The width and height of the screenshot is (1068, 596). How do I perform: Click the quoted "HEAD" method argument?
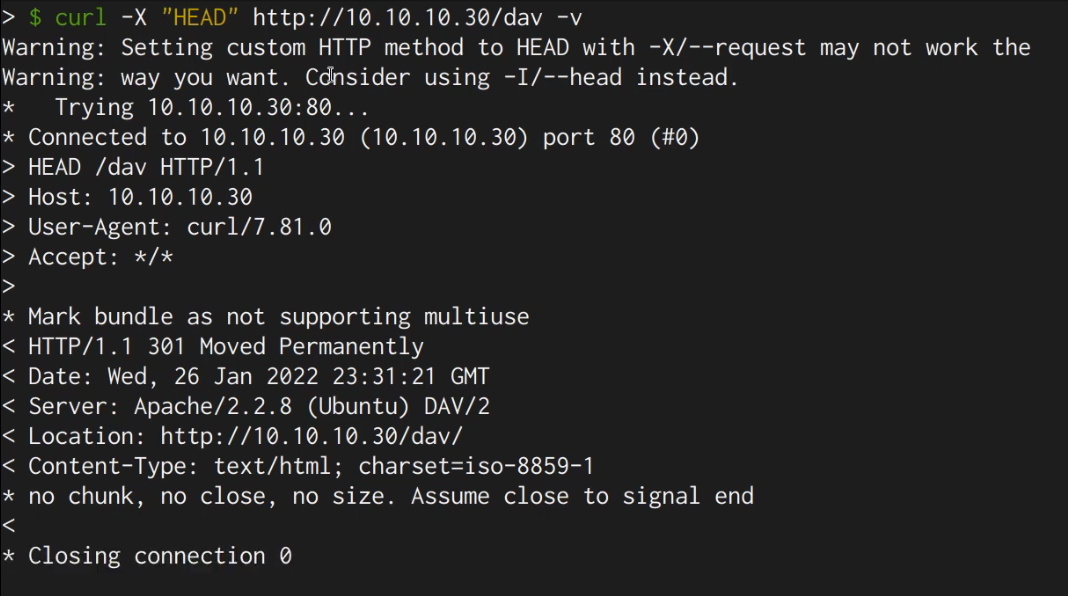(200, 17)
